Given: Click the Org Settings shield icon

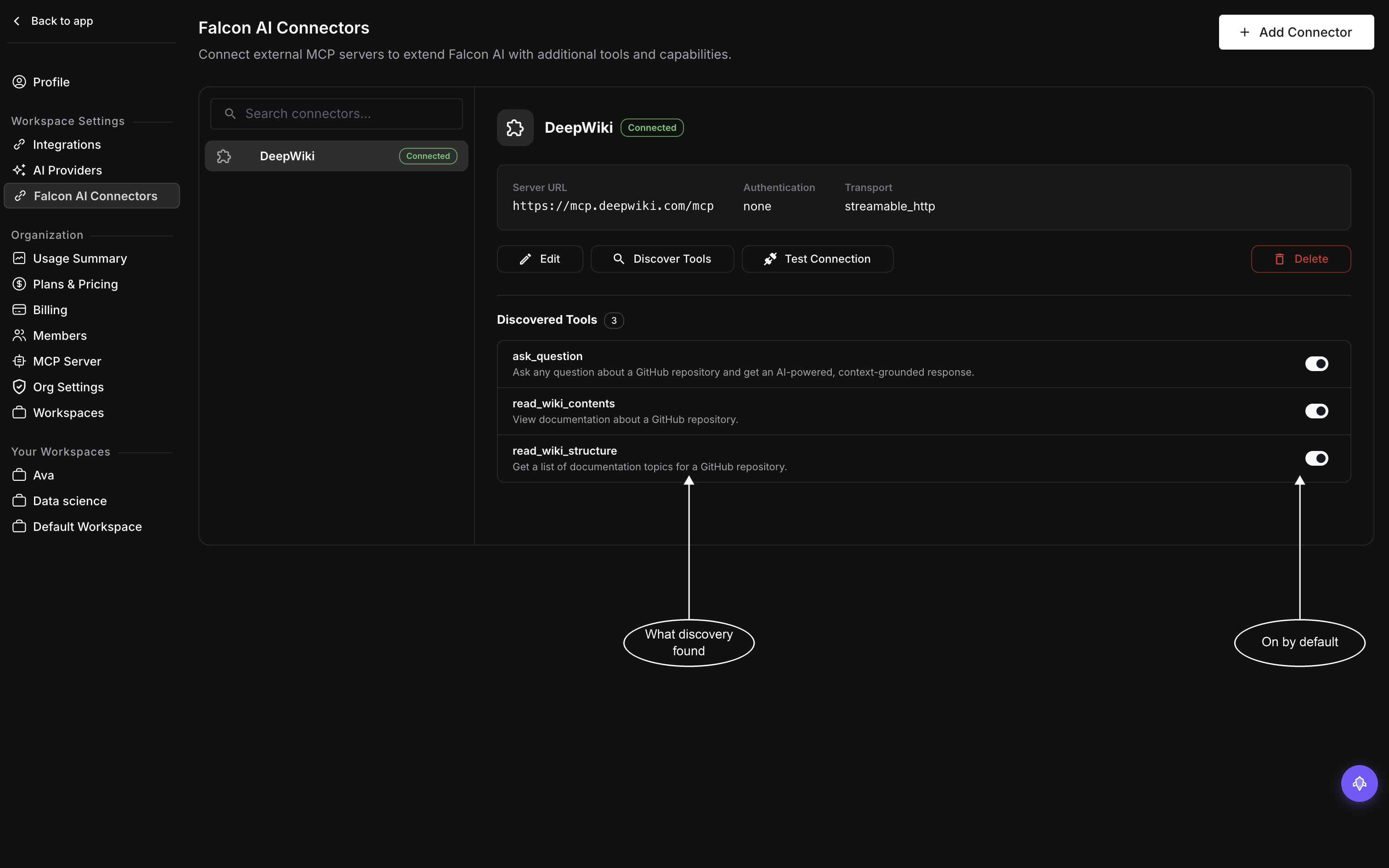Looking at the screenshot, I should pos(19,387).
